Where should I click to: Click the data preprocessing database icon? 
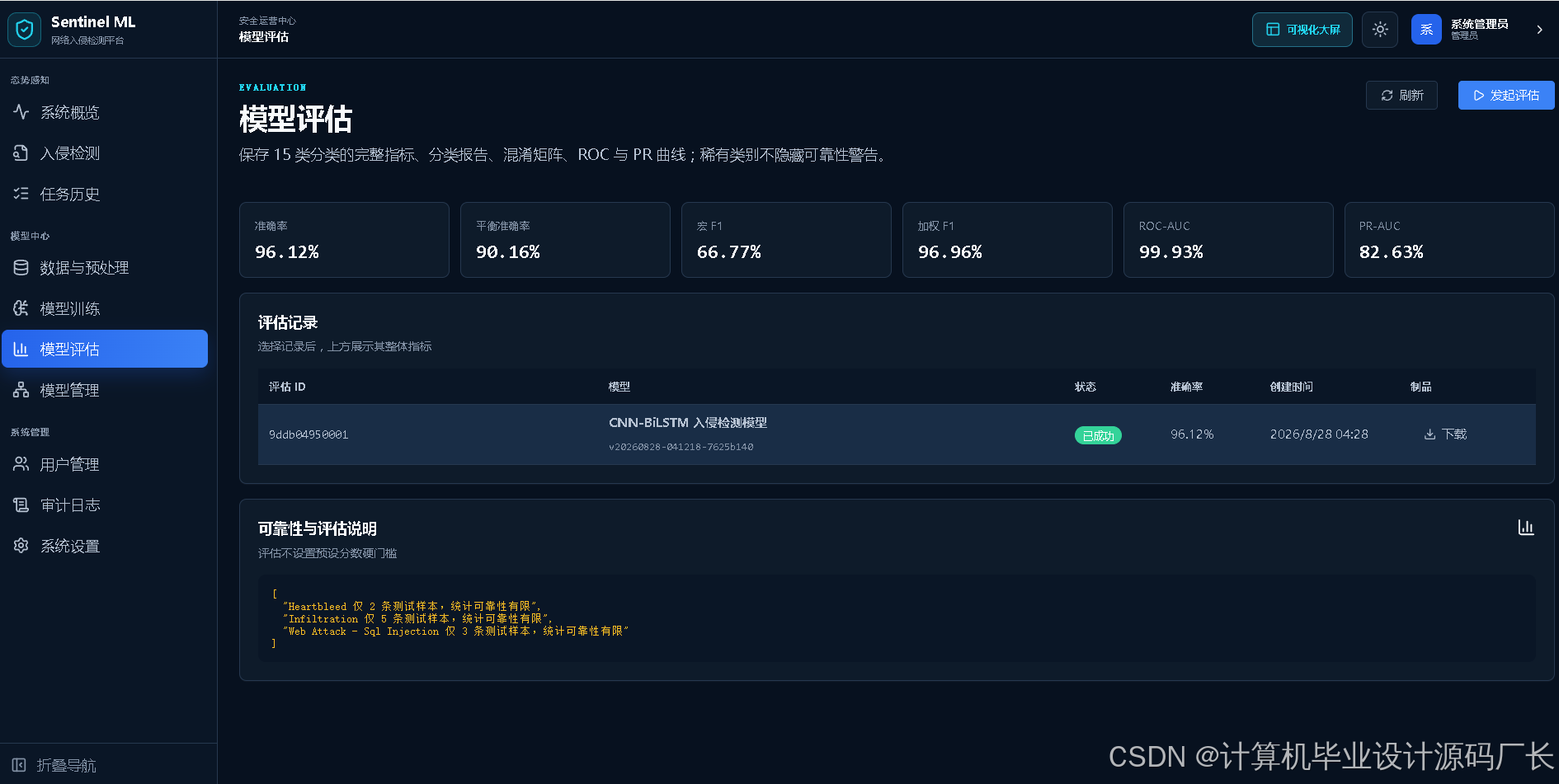[x=21, y=267]
